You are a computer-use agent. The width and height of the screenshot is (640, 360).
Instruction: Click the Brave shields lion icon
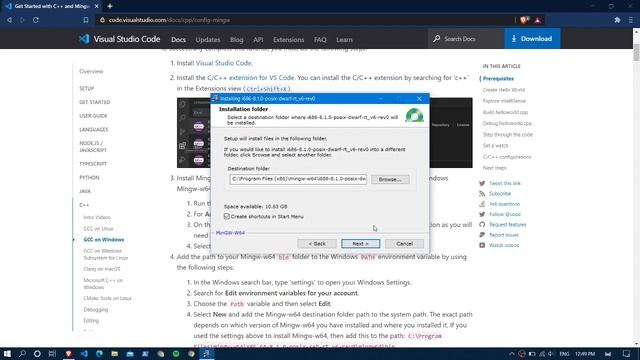(x=524, y=20)
